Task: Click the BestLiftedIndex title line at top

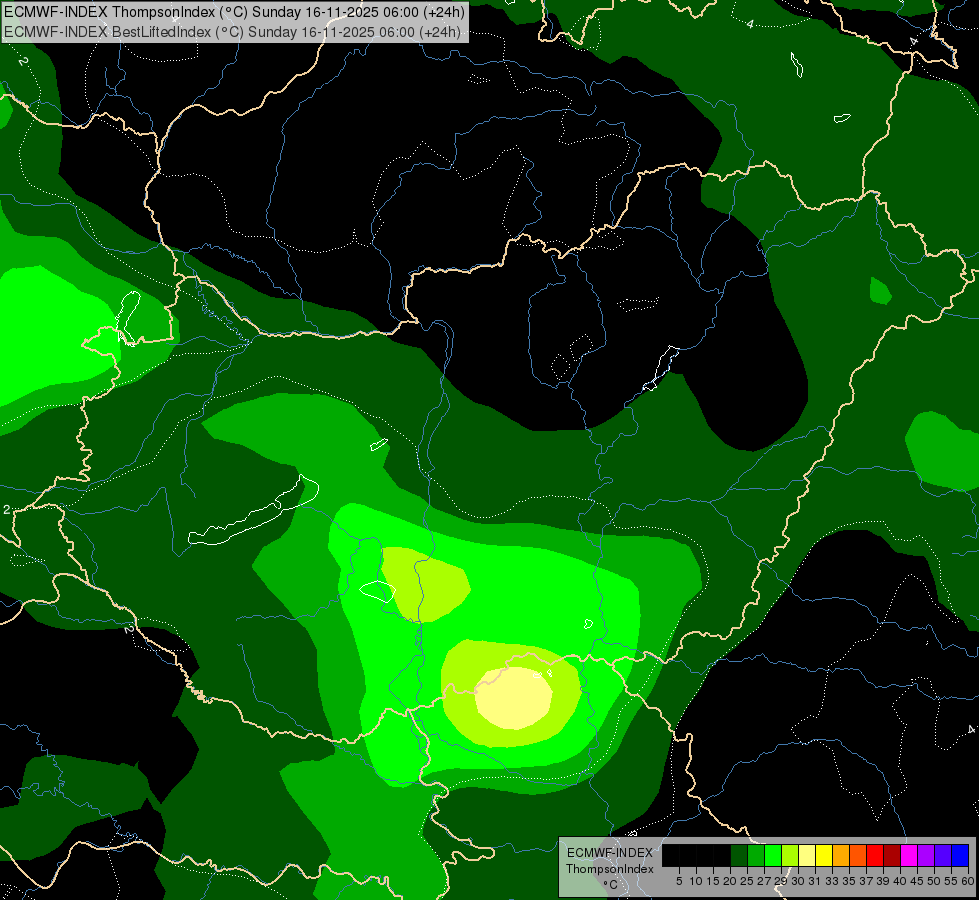Action: tap(232, 32)
